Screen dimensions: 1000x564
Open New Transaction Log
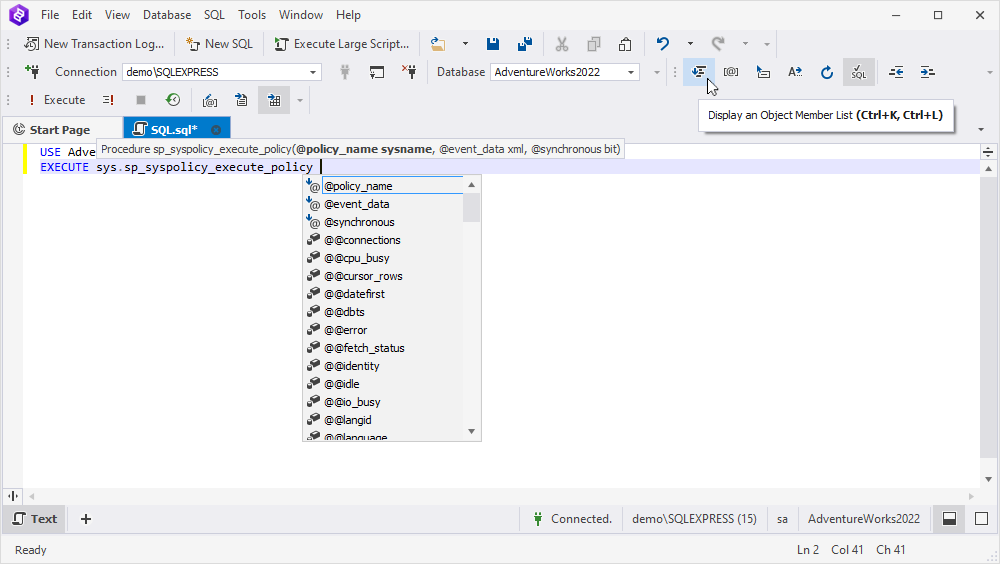click(x=94, y=44)
